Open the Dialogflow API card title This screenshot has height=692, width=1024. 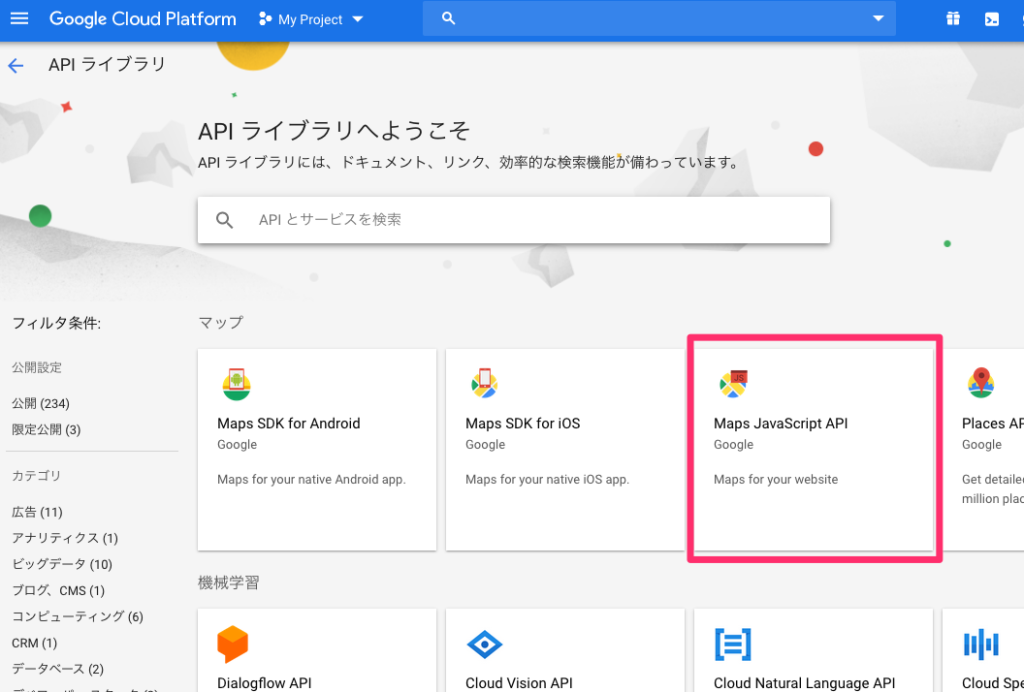264,683
